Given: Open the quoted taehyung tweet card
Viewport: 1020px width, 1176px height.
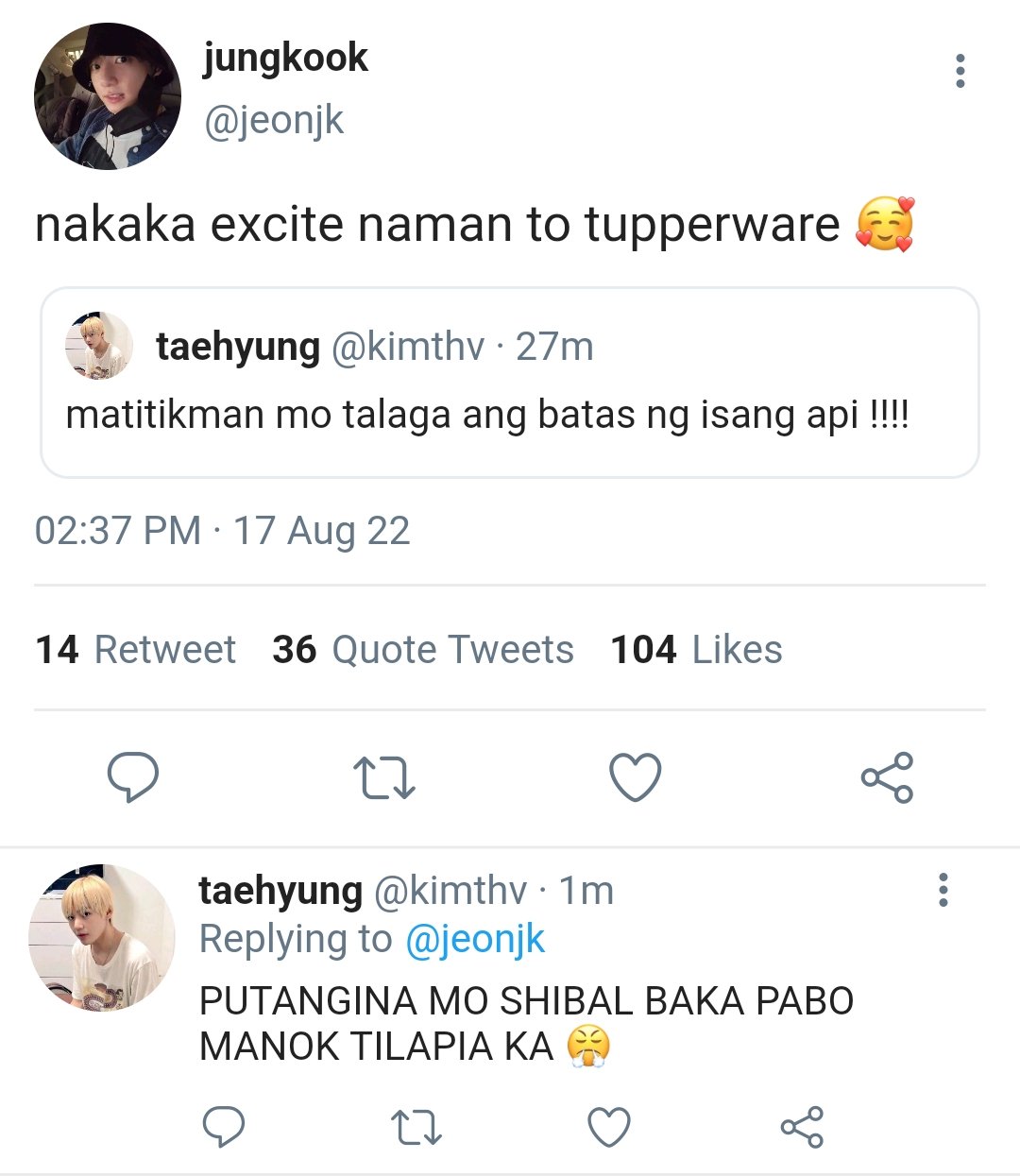Looking at the screenshot, I should (510, 383).
